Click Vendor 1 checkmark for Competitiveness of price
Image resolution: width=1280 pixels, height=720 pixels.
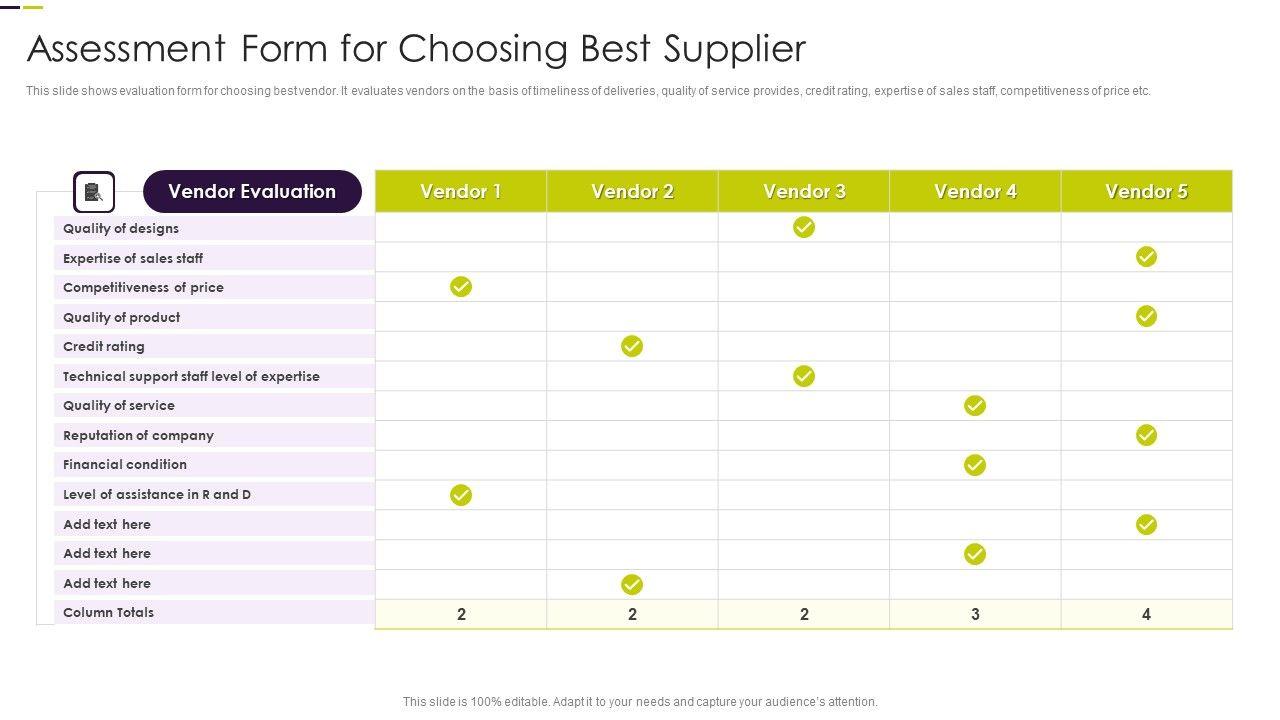coord(461,287)
